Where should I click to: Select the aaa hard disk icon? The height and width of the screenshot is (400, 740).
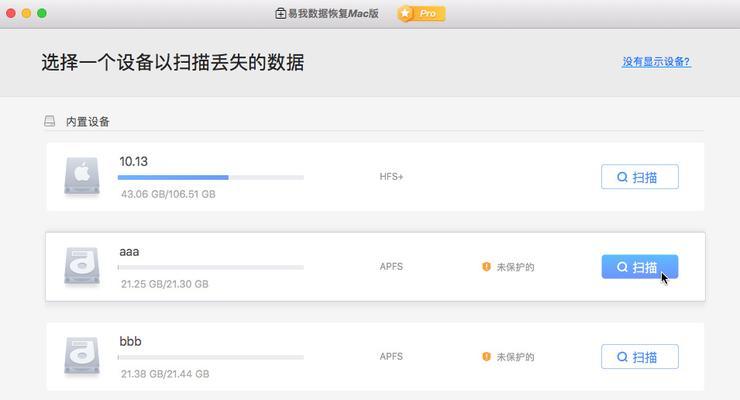82,267
